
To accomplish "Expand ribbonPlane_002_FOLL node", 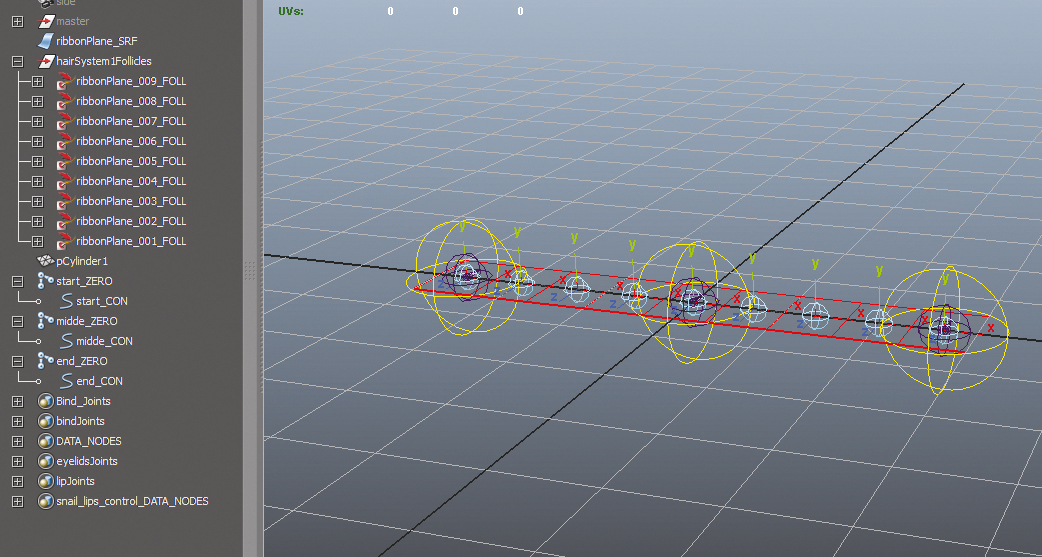I will (38, 221).
